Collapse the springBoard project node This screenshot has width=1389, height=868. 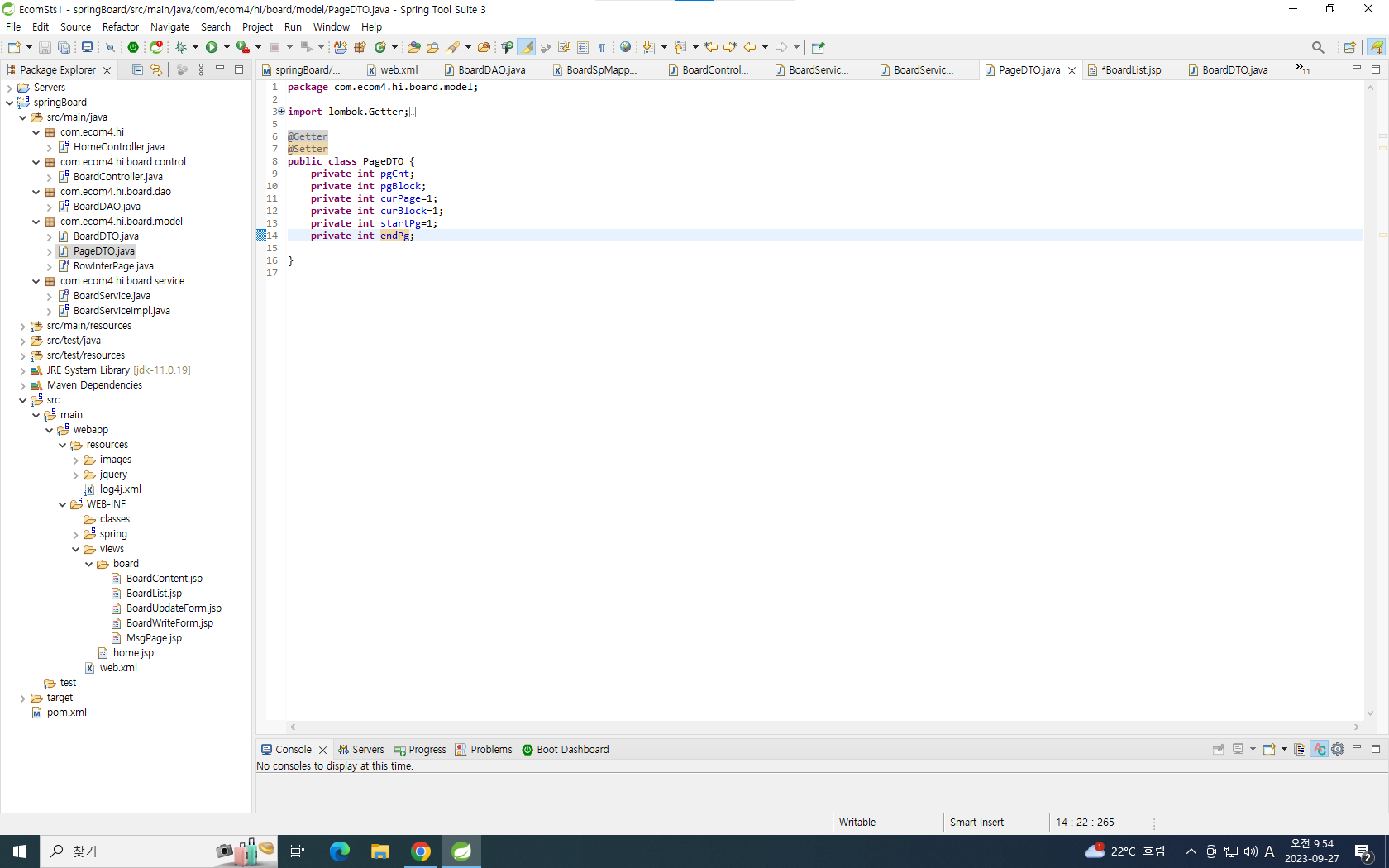pyautogui.click(x=10, y=103)
